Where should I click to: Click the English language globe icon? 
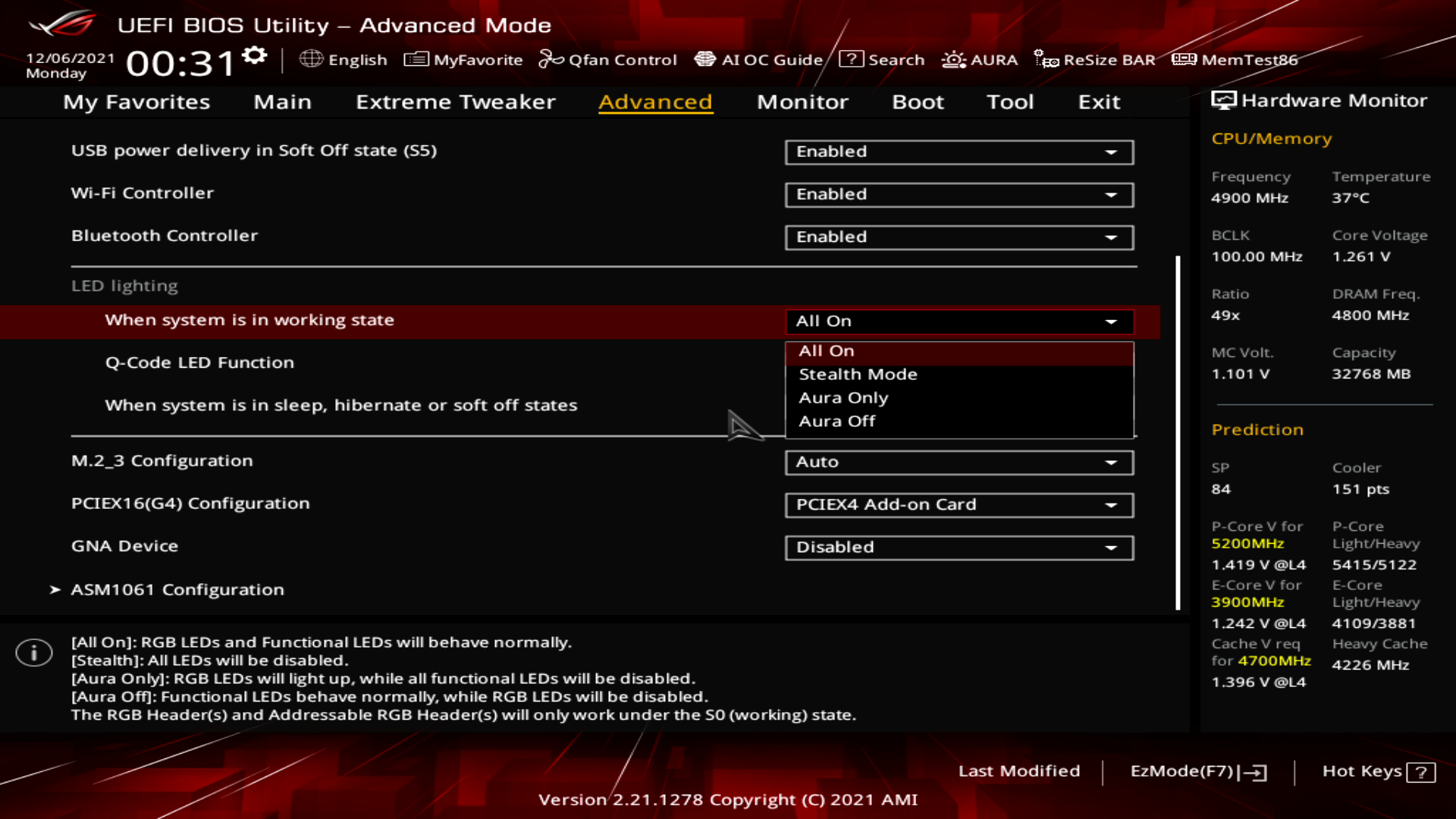(311, 59)
